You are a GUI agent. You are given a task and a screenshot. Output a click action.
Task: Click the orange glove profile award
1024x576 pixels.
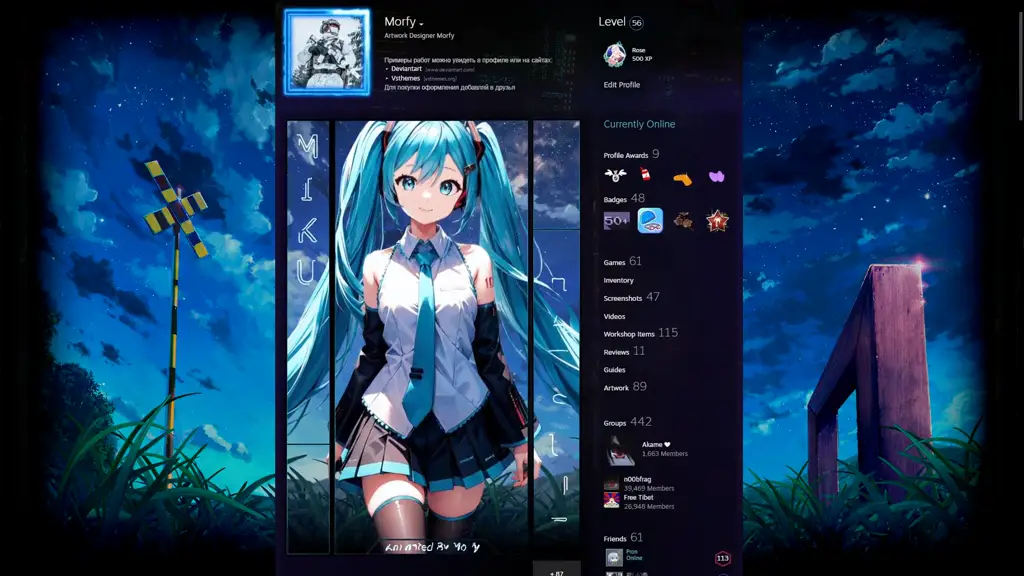coord(683,178)
